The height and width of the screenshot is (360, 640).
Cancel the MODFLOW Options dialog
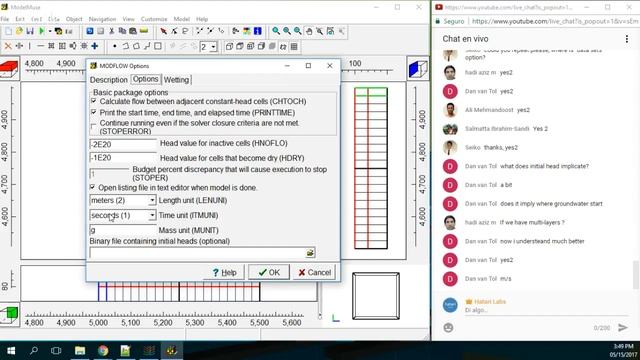314,272
